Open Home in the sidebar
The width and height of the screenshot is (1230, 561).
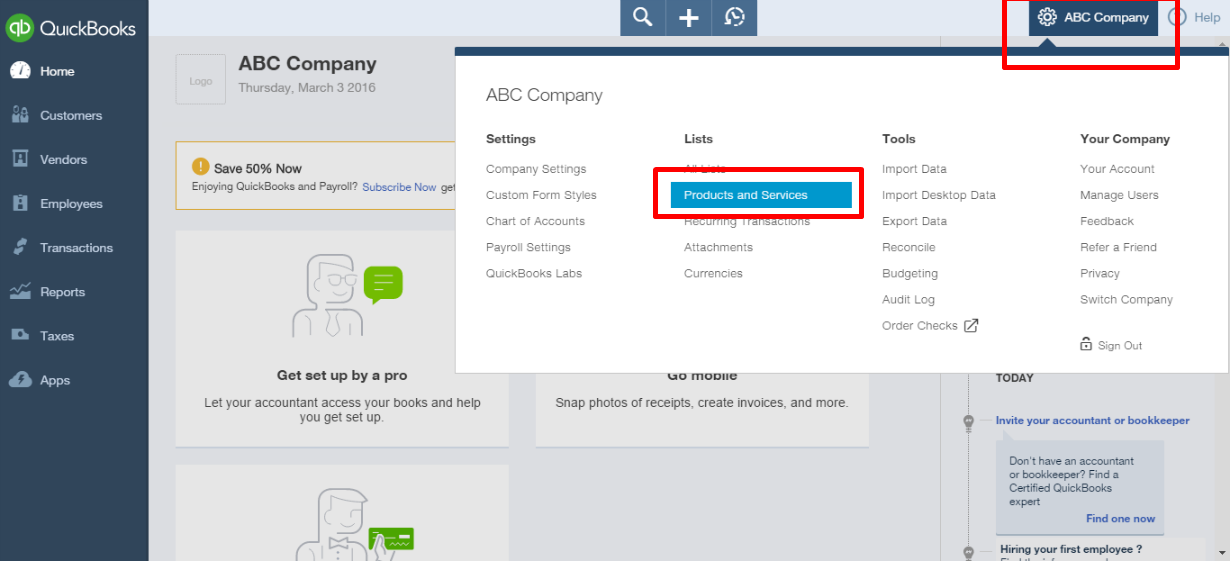[x=57, y=72]
